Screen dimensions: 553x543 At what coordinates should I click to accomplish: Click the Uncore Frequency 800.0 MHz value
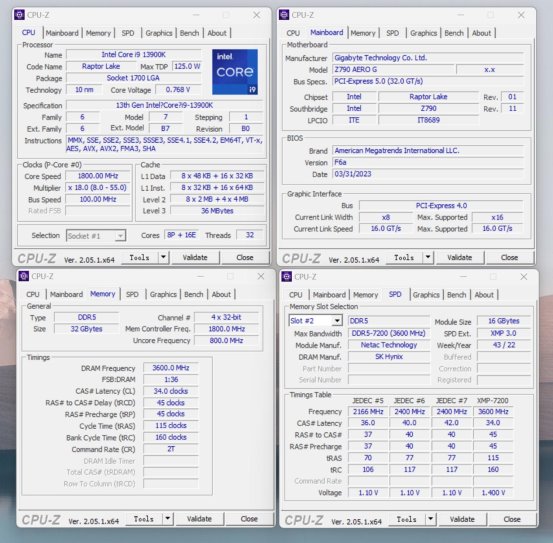(226, 341)
